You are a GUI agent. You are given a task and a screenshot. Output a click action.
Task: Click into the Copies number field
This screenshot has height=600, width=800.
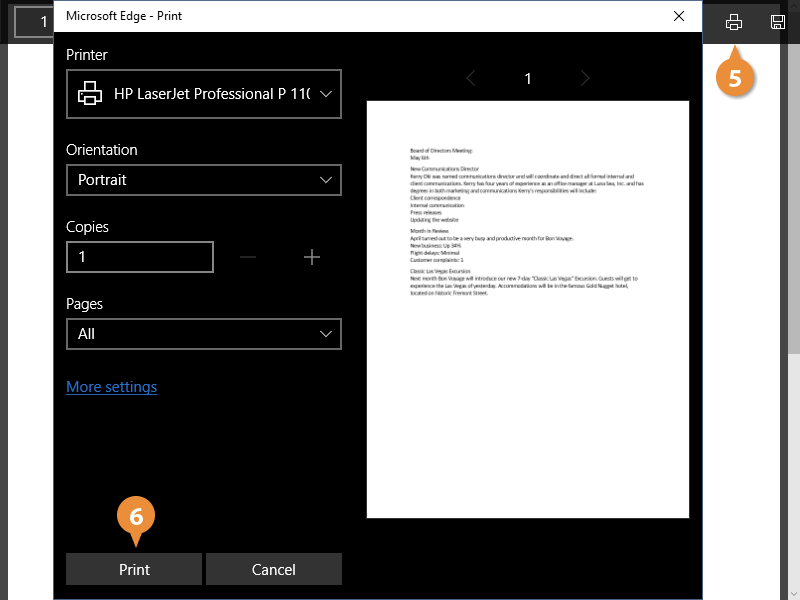click(140, 258)
